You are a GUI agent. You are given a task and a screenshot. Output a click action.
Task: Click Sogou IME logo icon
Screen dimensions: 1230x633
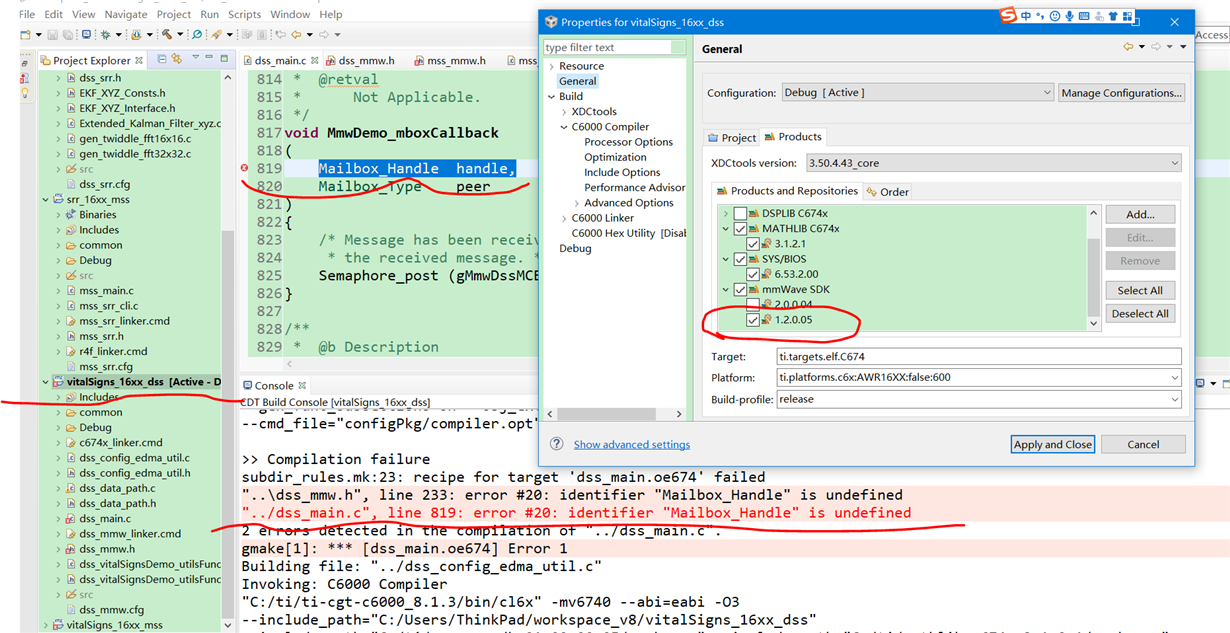1008,15
